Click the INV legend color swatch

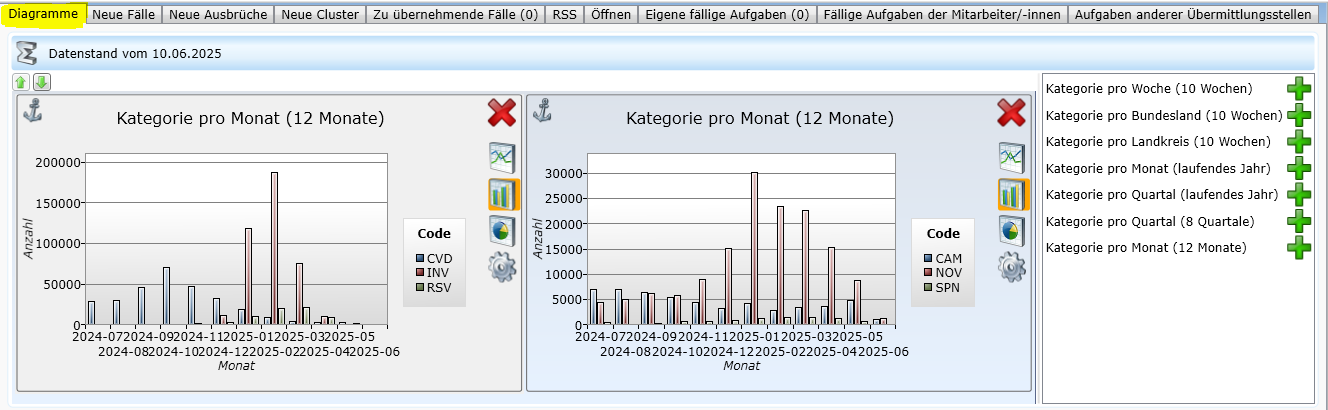421,272
